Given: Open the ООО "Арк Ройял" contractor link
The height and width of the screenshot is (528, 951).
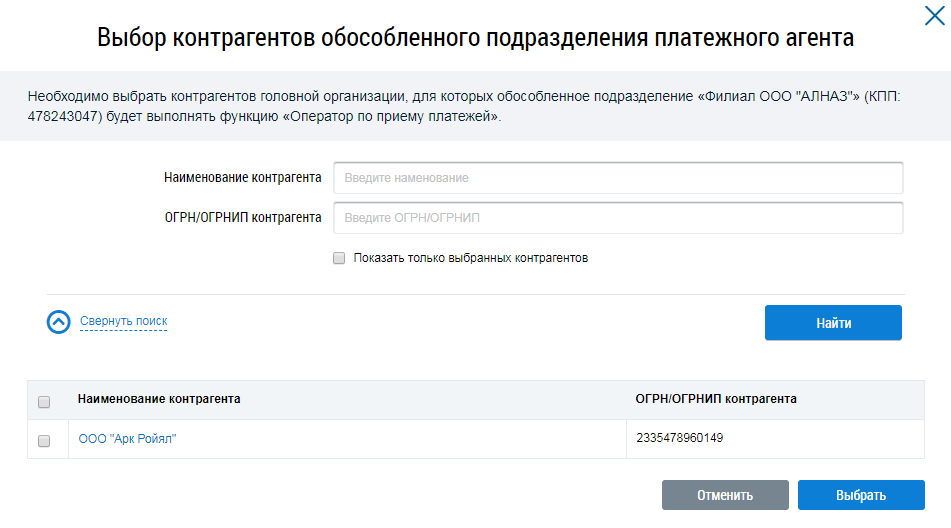Looking at the screenshot, I should click(127, 439).
